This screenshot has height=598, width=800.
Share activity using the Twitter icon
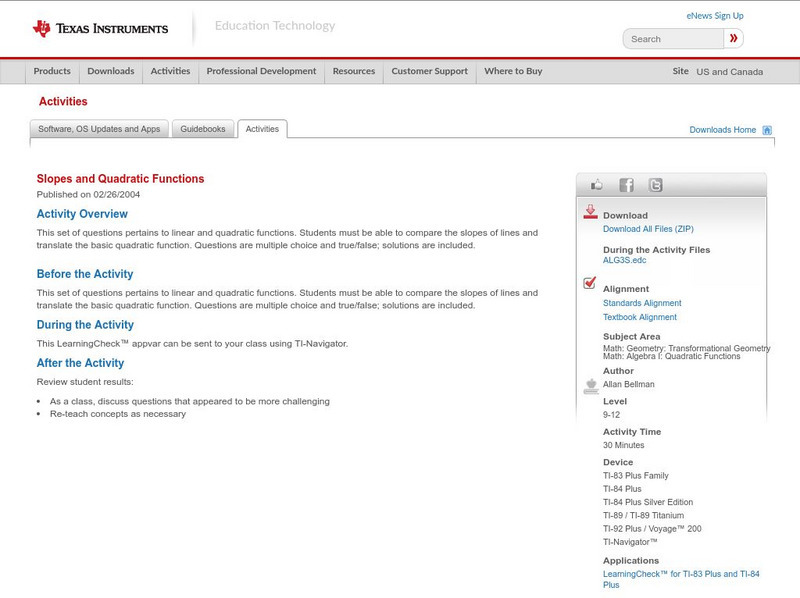click(x=655, y=184)
